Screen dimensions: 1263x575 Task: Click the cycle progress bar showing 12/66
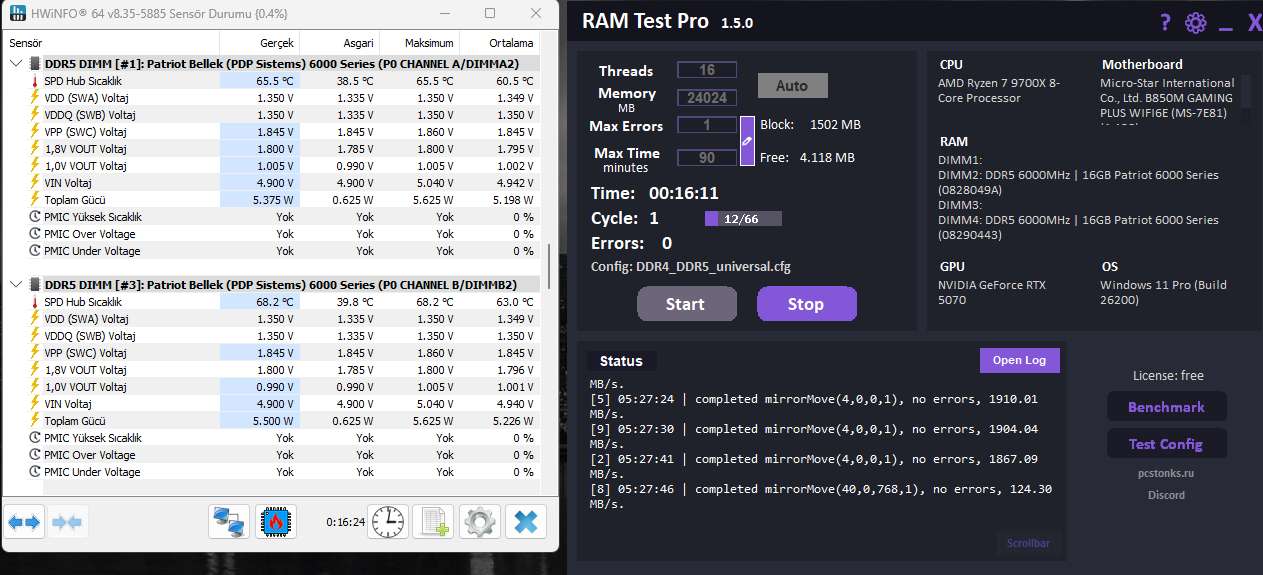pyautogui.click(x=743, y=219)
